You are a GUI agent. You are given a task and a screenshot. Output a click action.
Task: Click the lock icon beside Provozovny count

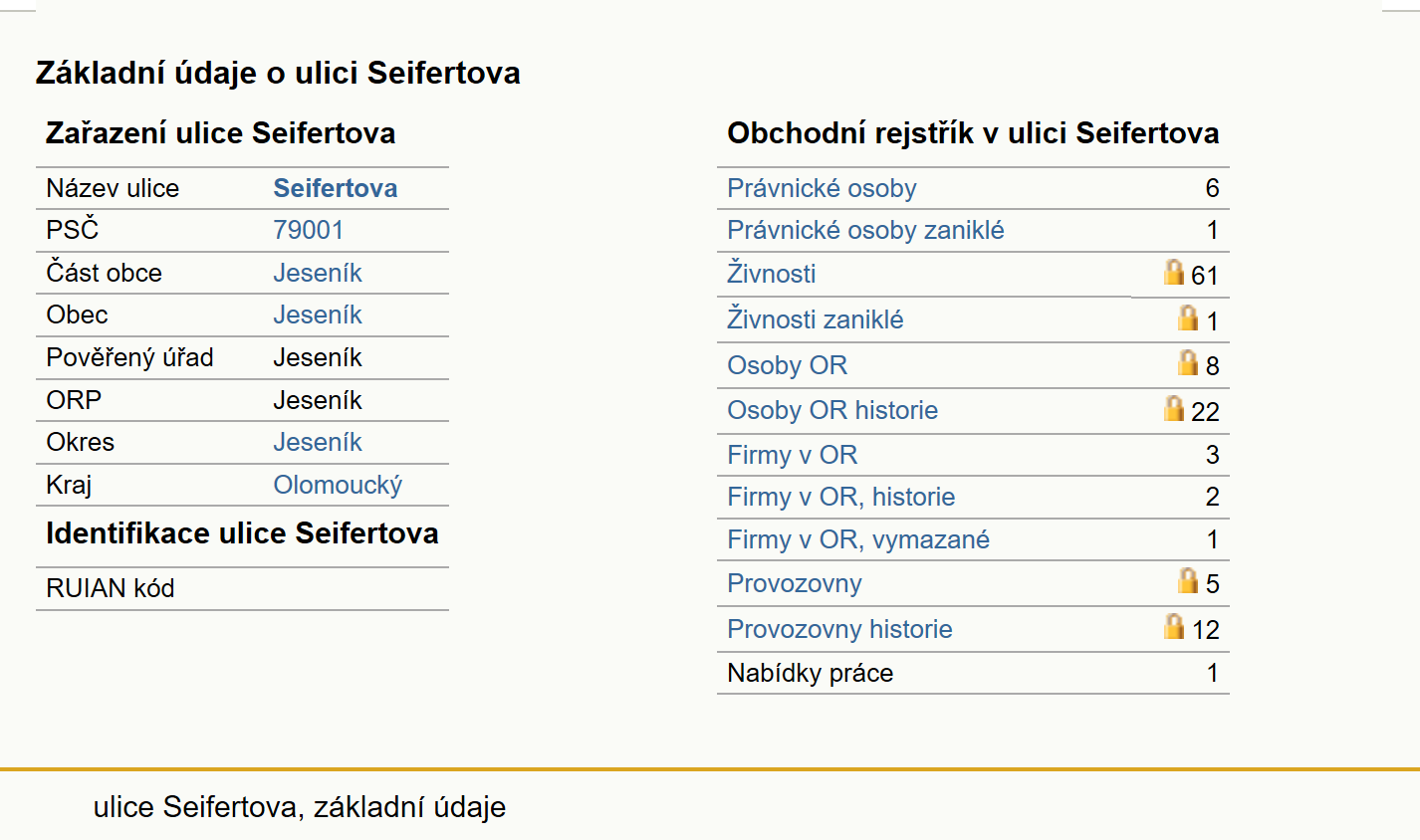point(1188,580)
